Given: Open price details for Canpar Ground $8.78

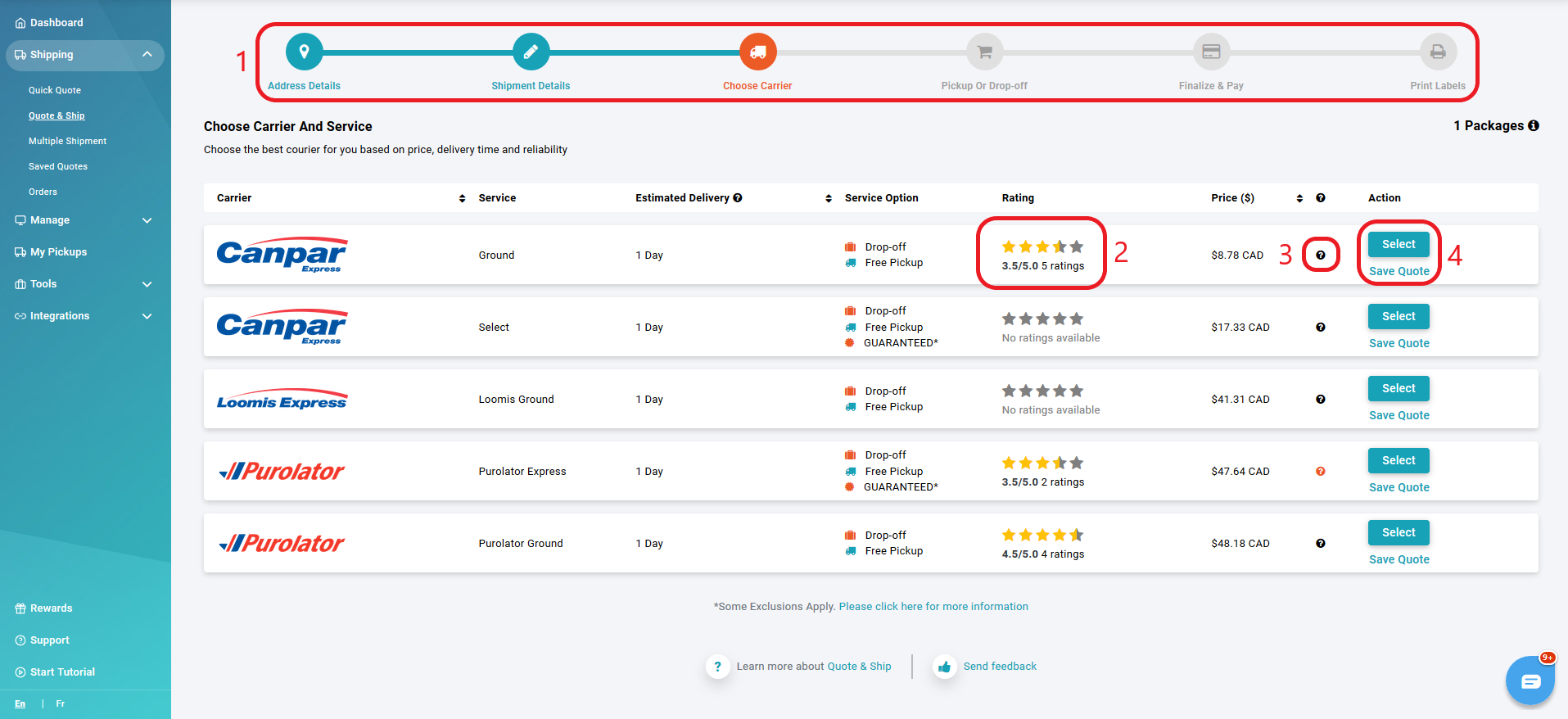Looking at the screenshot, I should tap(1321, 255).
